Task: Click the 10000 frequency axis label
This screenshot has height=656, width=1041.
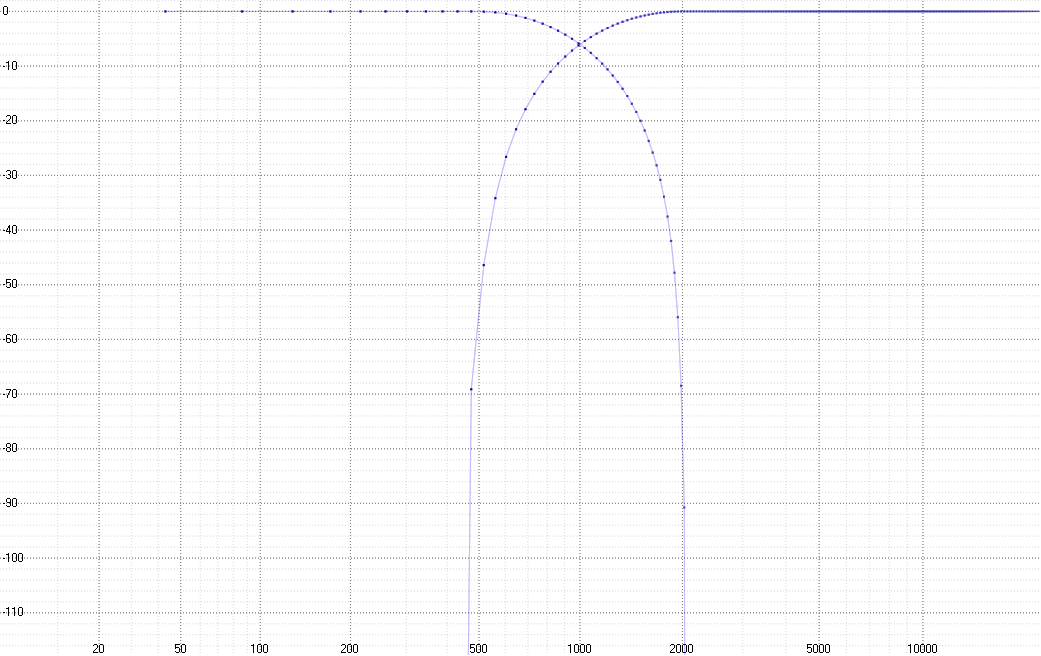Action: (x=922, y=649)
